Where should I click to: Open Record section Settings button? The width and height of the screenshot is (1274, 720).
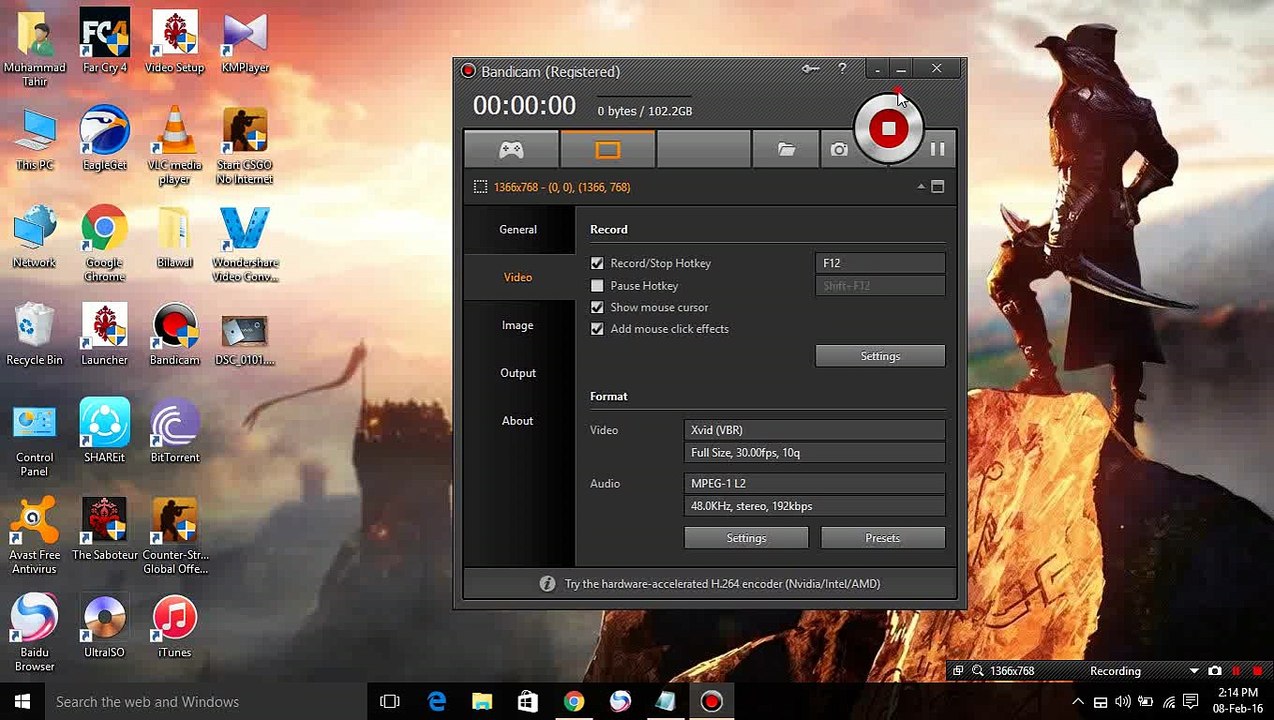pos(880,356)
